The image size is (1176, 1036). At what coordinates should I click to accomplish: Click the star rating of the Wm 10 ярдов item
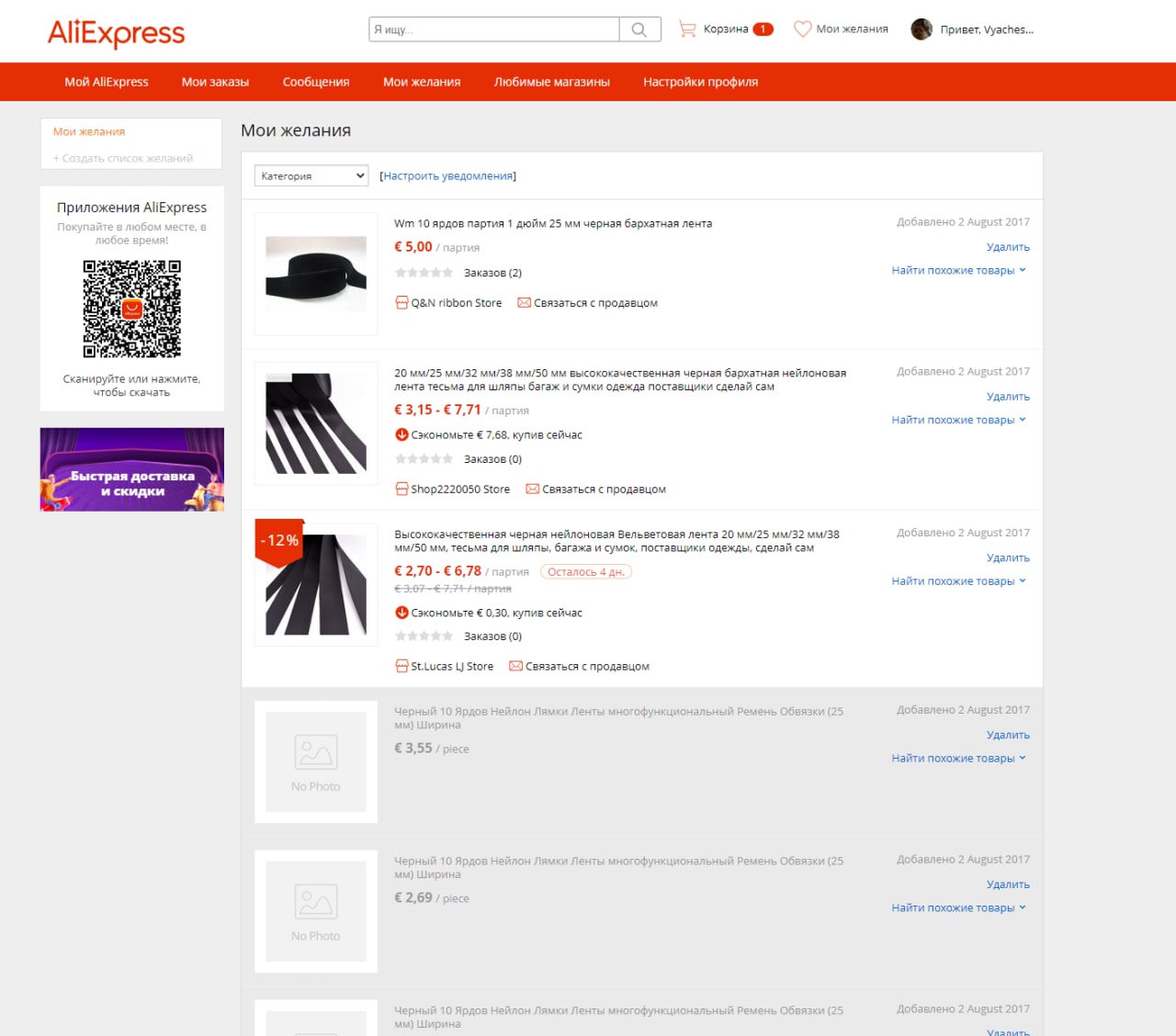tap(424, 273)
